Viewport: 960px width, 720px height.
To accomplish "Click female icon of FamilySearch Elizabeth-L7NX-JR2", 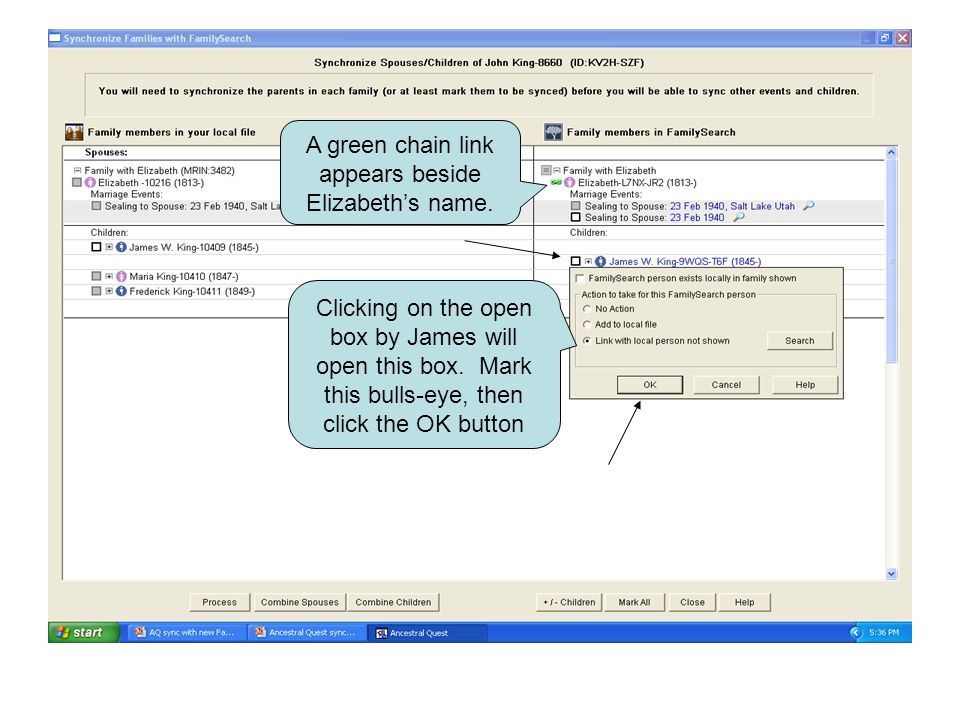I will click(570, 182).
